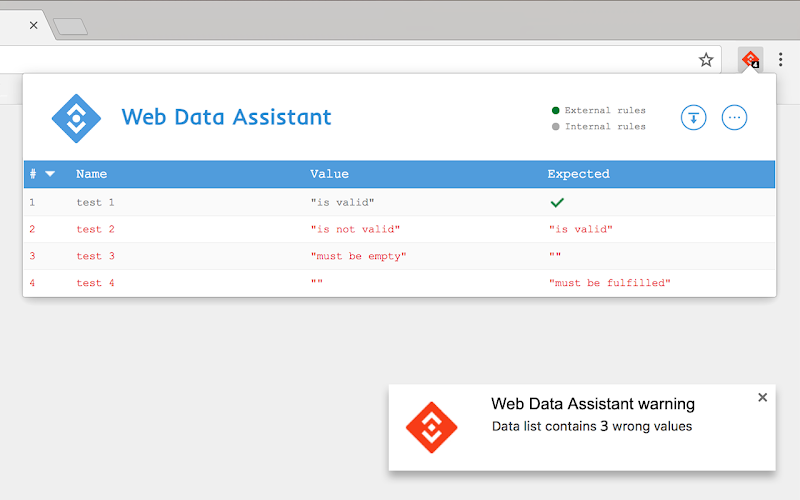The height and width of the screenshot is (500, 800).
Task: Toggle the External rules indicator
Action: point(598,110)
